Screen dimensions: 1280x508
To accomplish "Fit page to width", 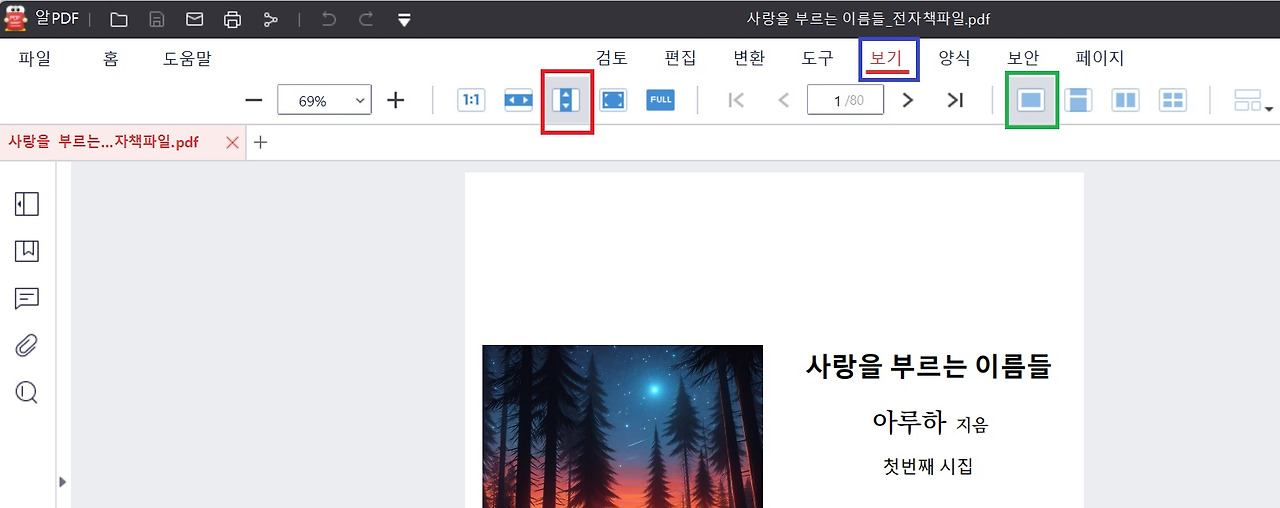I will (x=518, y=100).
